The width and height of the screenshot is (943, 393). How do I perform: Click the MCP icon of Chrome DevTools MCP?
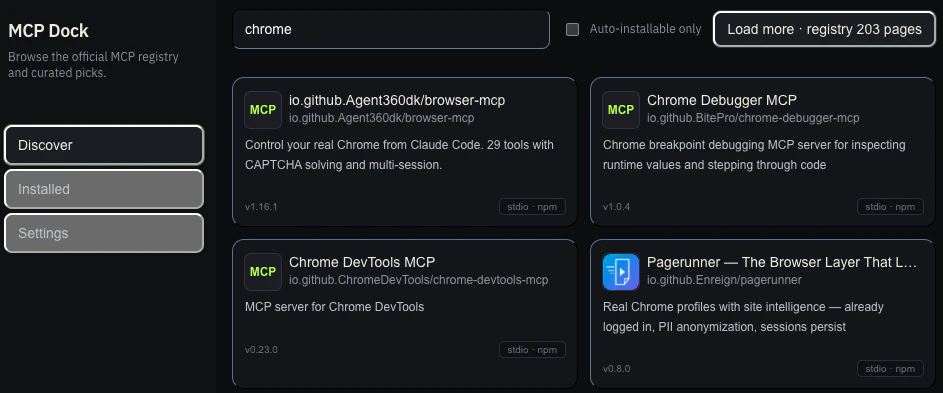pos(263,271)
